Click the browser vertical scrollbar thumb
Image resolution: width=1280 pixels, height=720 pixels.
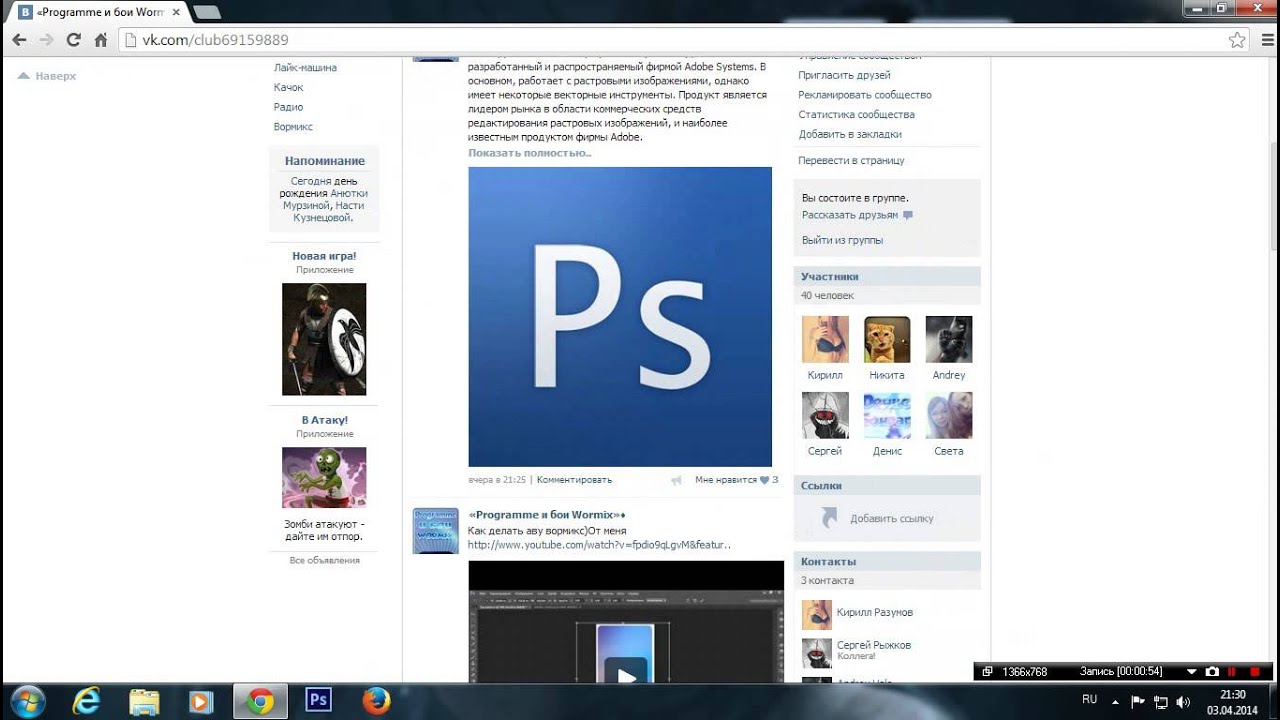point(1273,195)
